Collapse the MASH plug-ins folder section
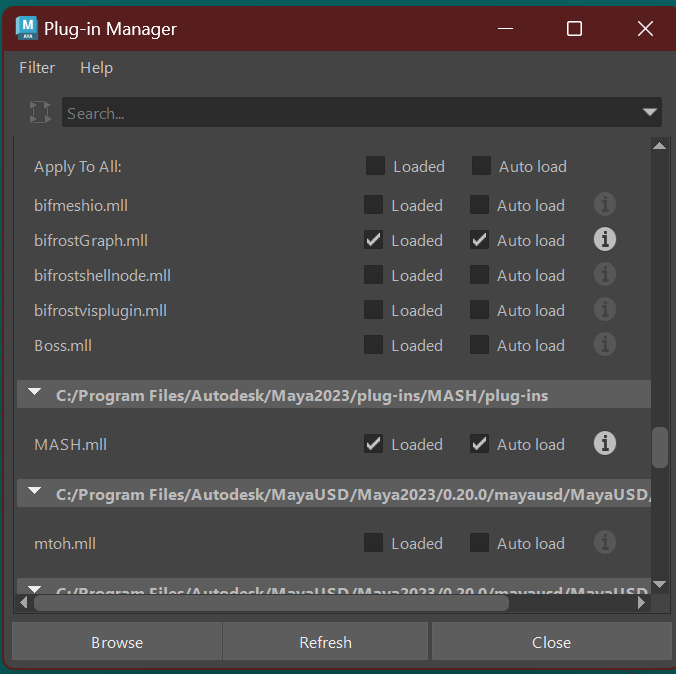 coord(35,395)
